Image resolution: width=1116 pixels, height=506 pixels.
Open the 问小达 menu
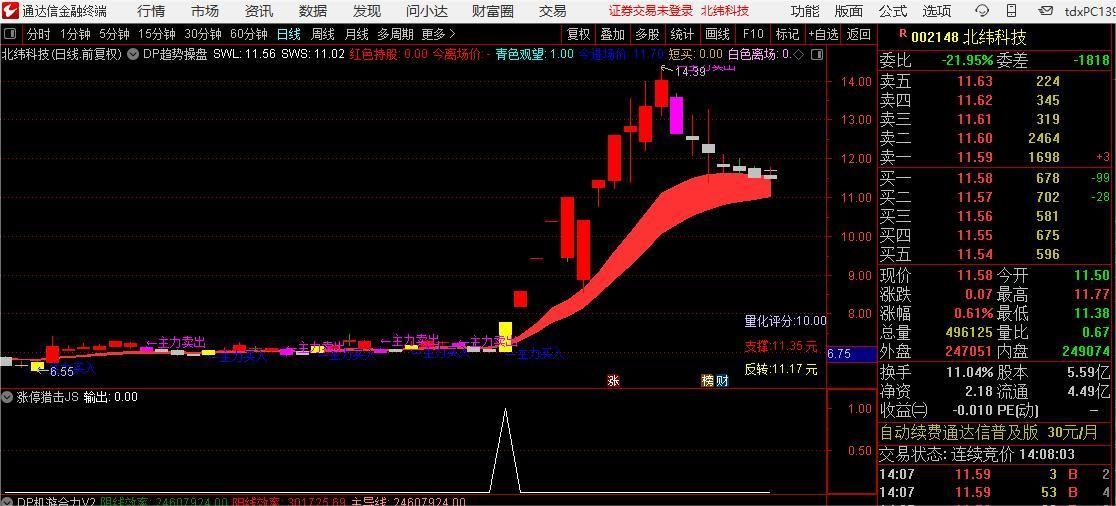[x=427, y=11]
